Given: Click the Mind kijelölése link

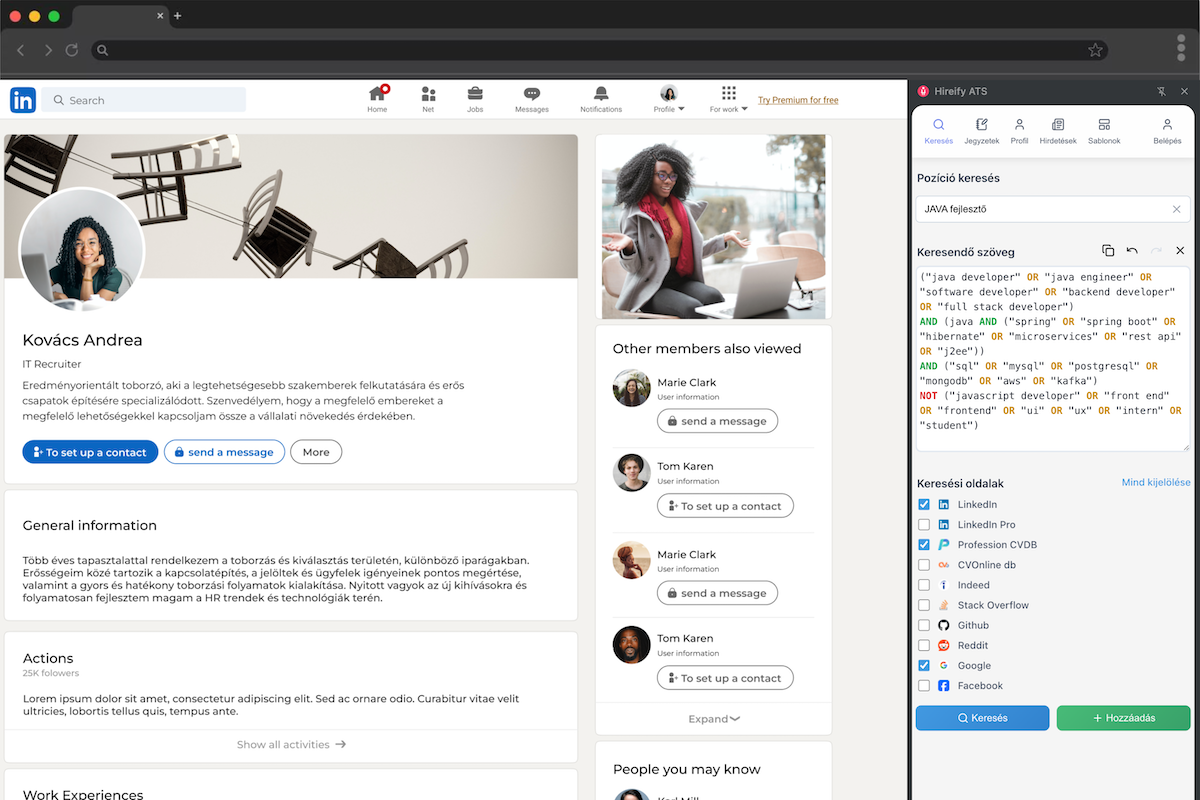Looking at the screenshot, I should 1156,482.
